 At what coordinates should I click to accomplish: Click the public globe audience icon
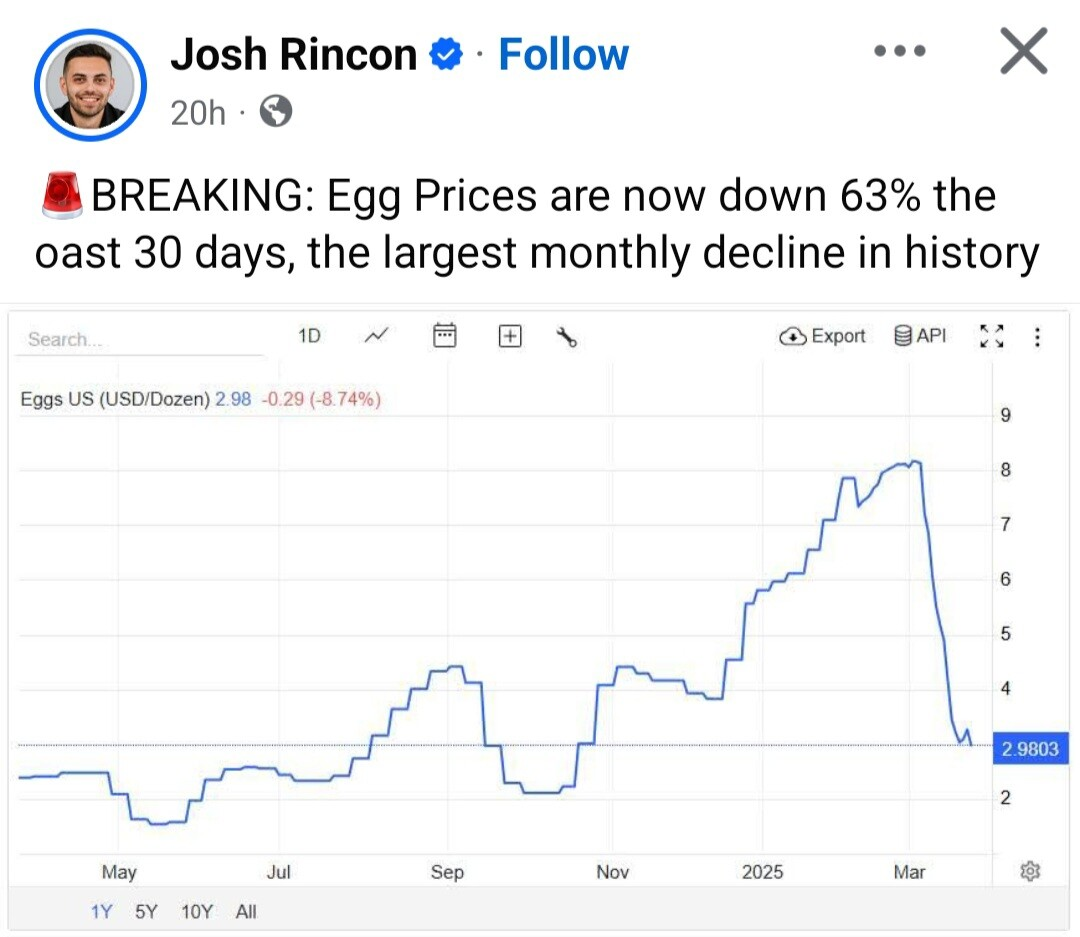tap(276, 113)
